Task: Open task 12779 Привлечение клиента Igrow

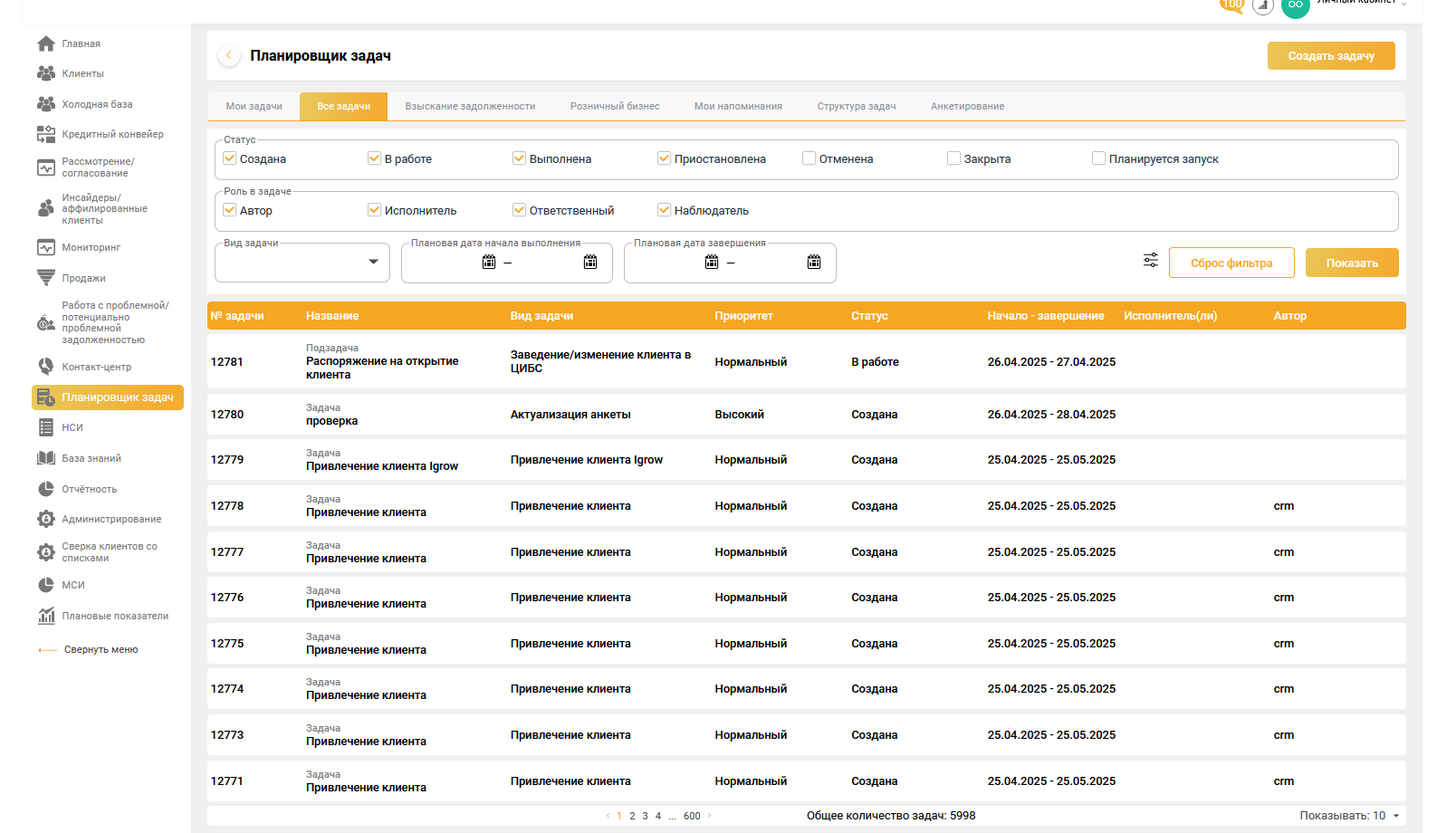Action: (806, 459)
